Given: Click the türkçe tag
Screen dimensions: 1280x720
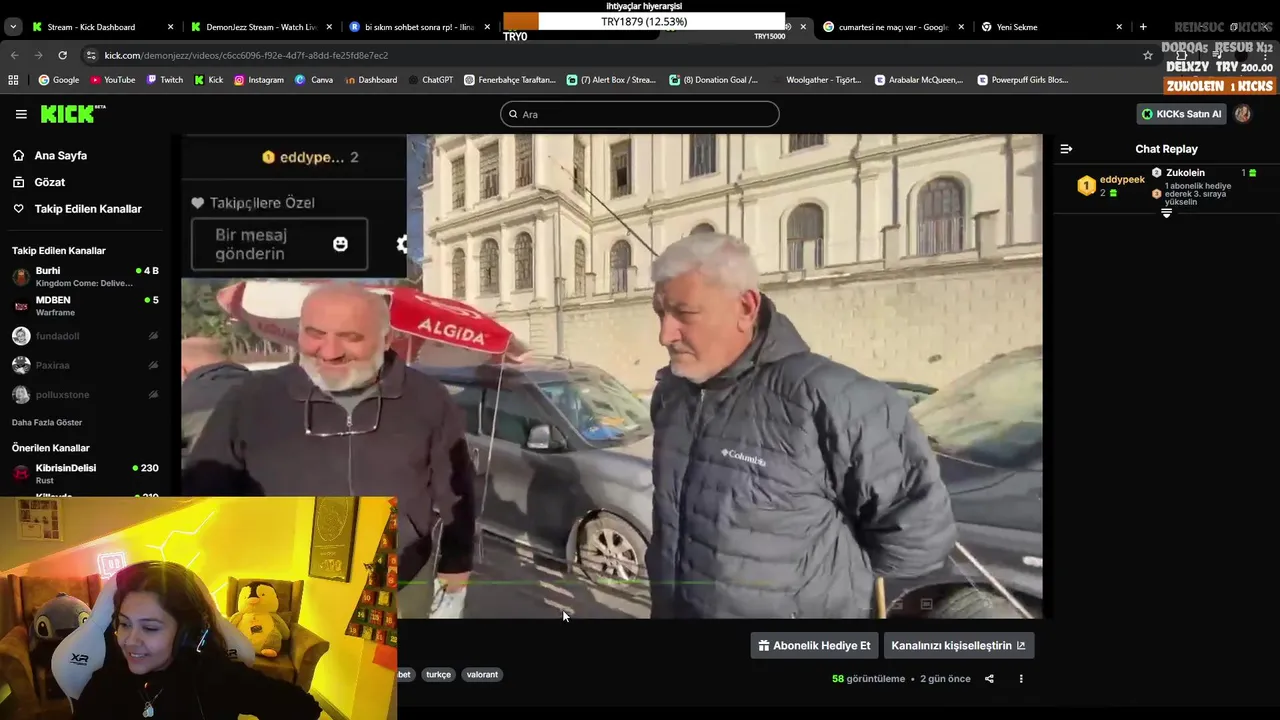Looking at the screenshot, I should tap(438, 675).
